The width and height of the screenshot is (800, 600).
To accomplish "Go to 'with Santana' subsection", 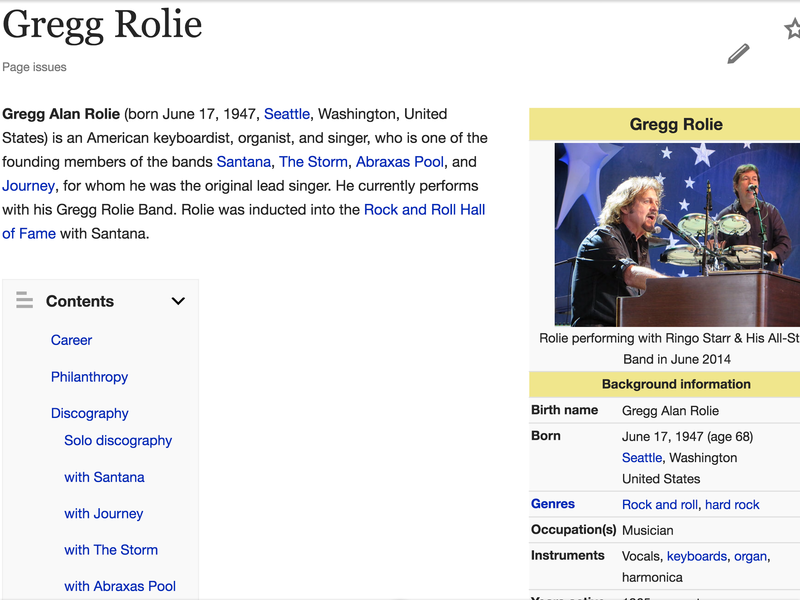I will 104,477.
